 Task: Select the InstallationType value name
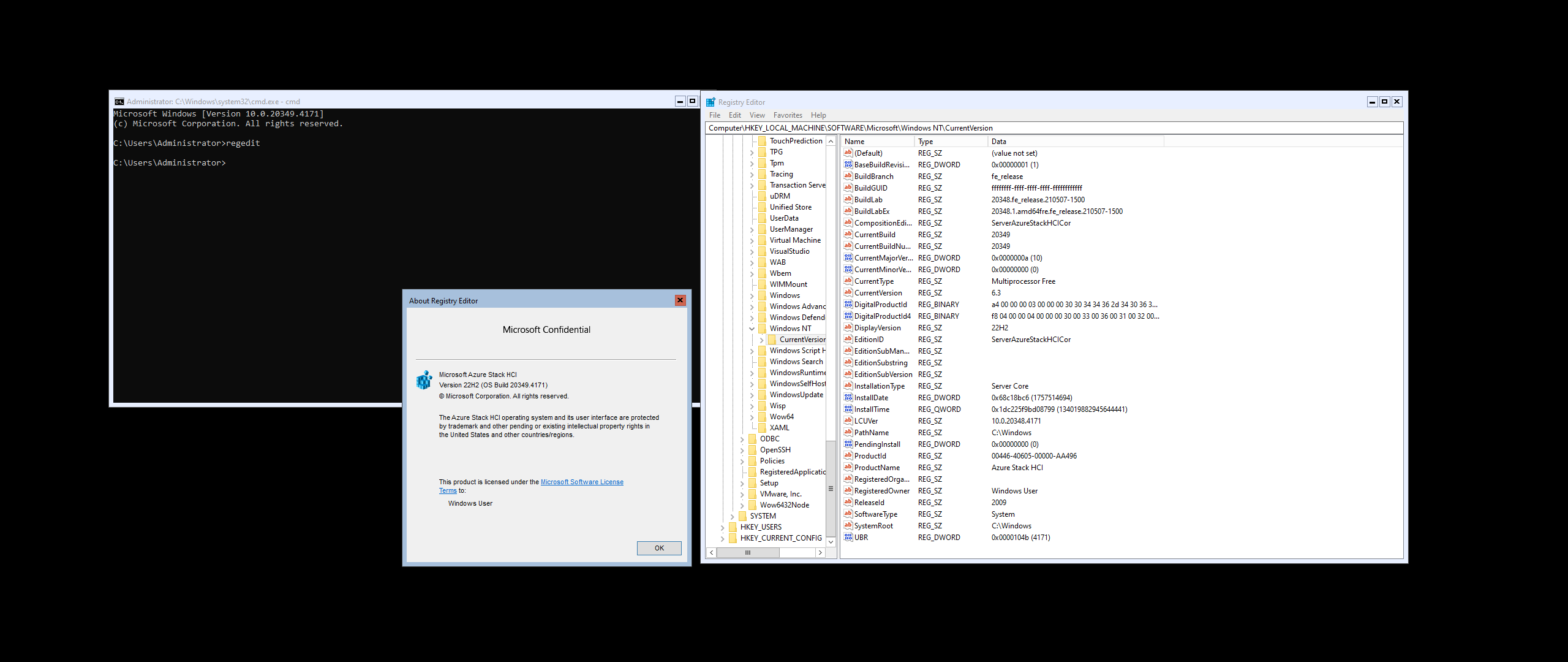pyautogui.click(x=880, y=386)
